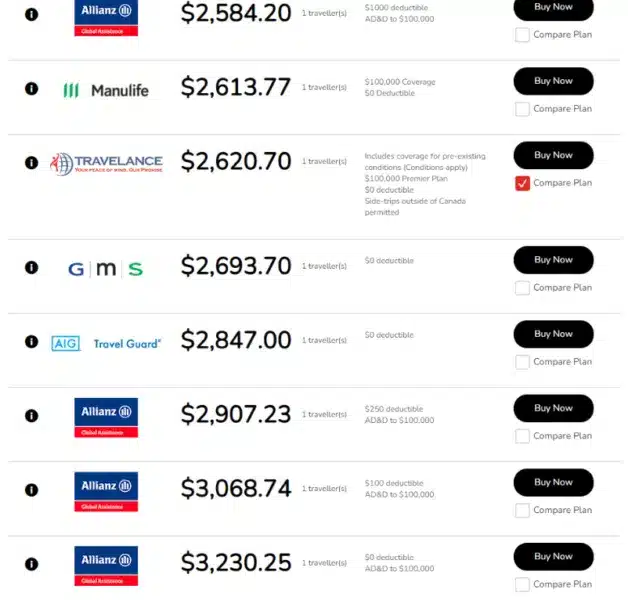
Task: Click the GMS logo
Action: point(106,268)
